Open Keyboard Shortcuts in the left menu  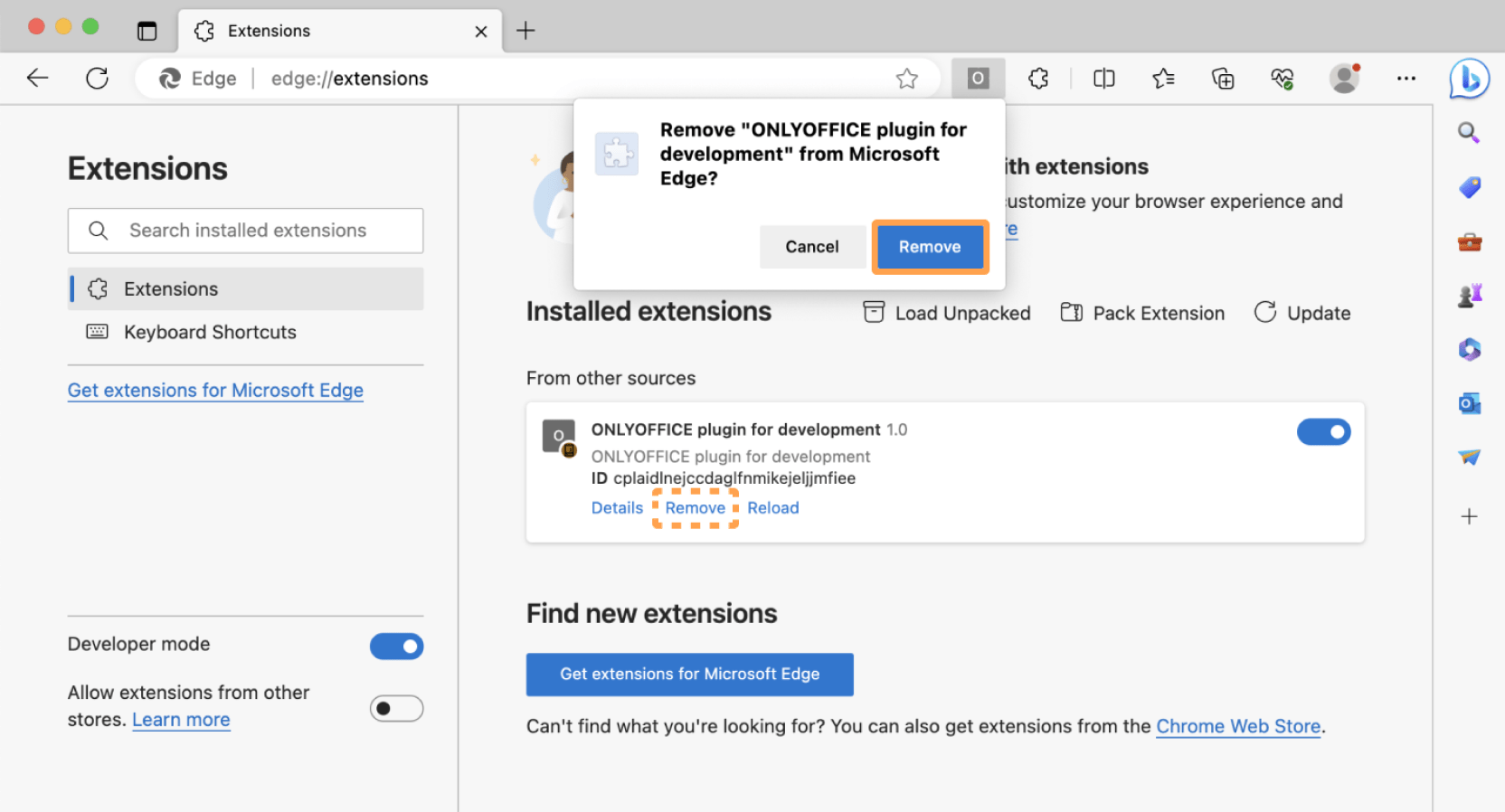(x=245, y=332)
